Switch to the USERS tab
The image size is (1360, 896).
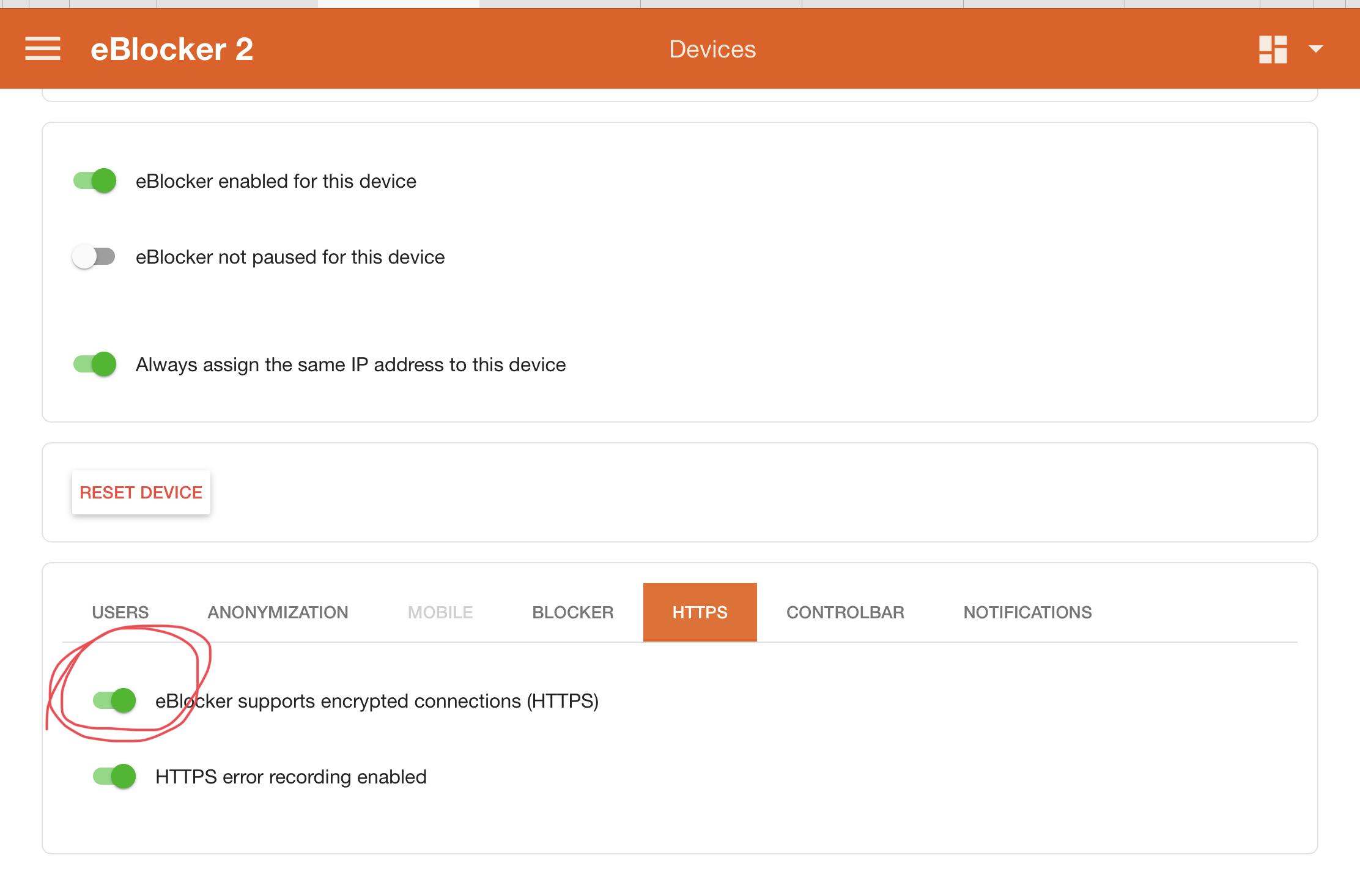(x=120, y=612)
